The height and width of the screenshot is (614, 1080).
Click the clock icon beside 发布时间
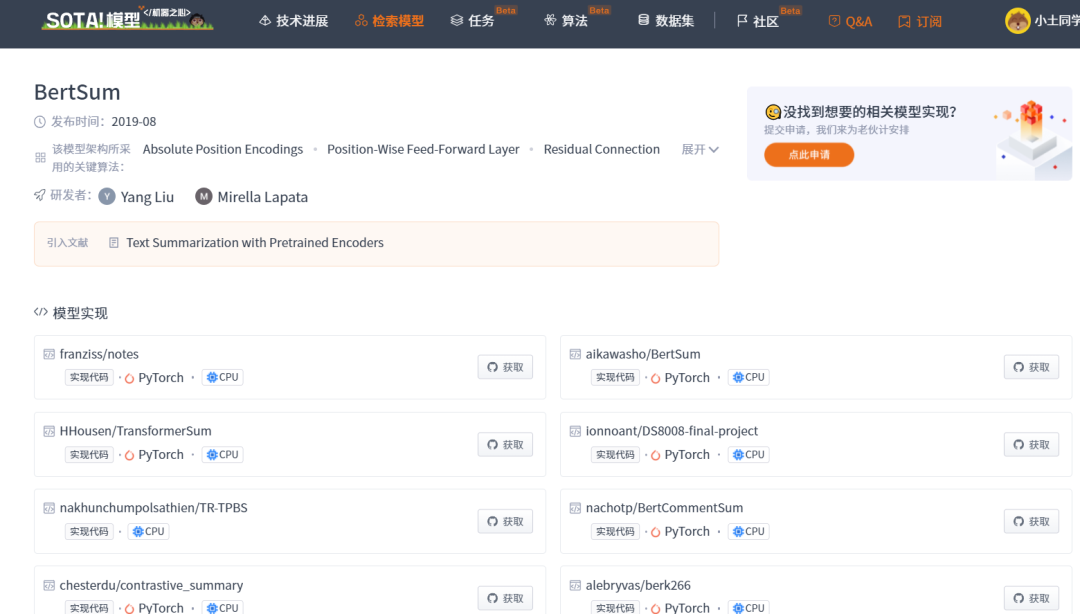coord(40,122)
